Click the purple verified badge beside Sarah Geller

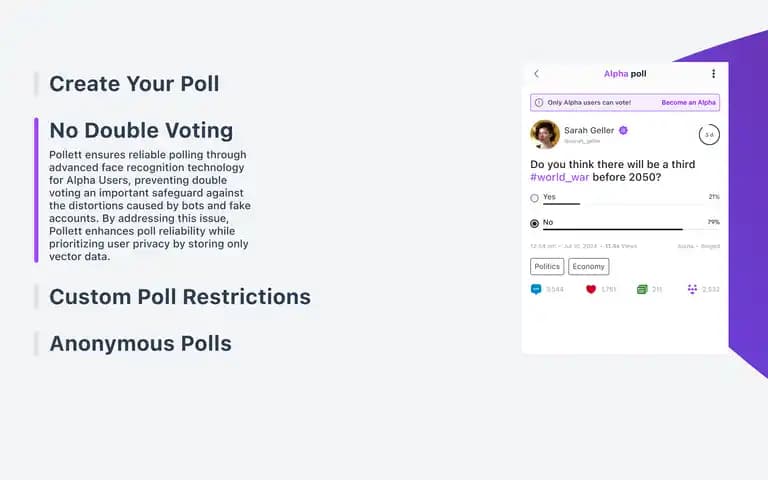click(623, 130)
